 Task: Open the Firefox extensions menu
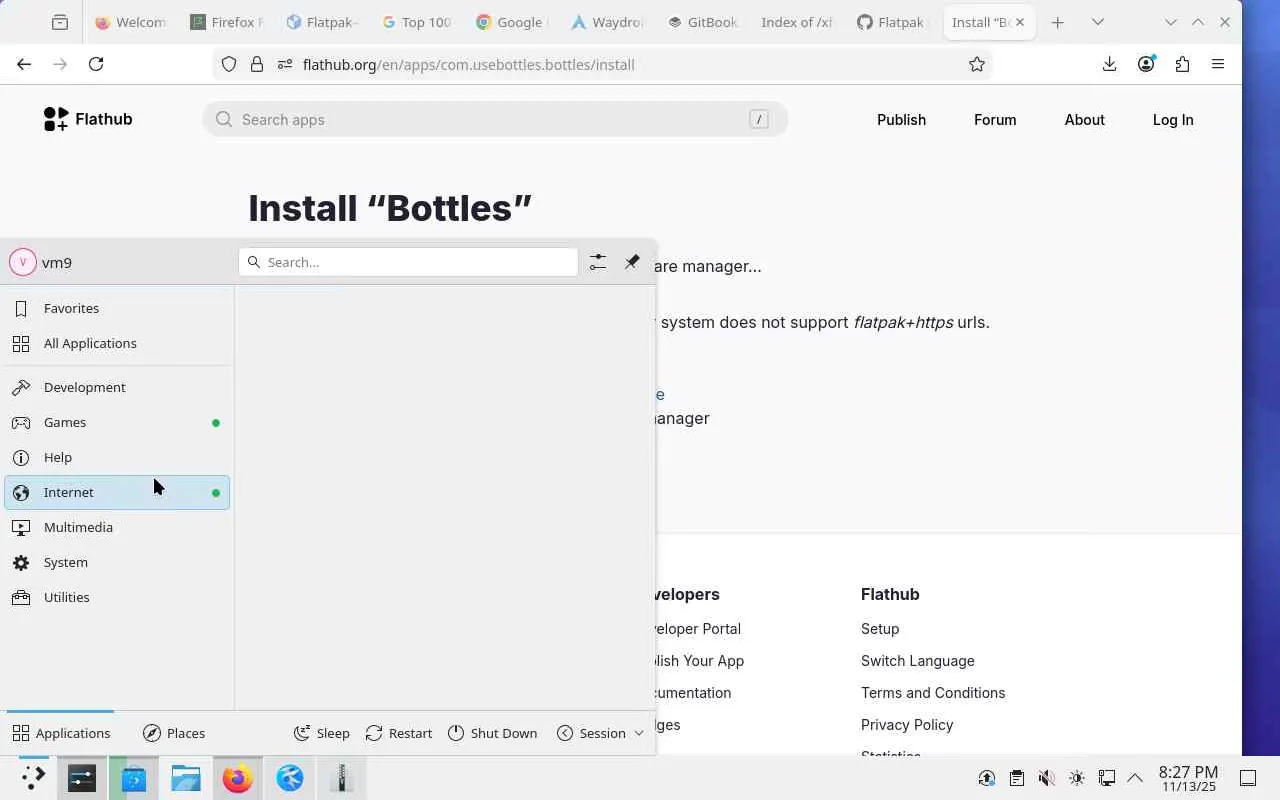[x=1182, y=64]
